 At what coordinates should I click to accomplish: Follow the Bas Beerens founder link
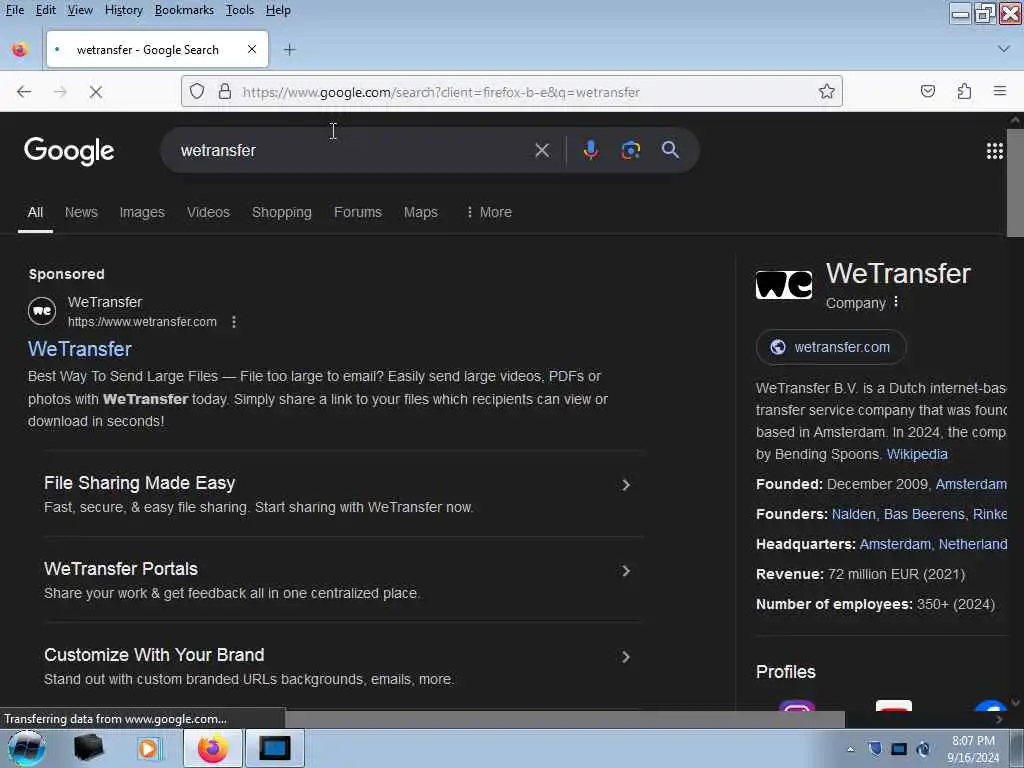(x=923, y=514)
